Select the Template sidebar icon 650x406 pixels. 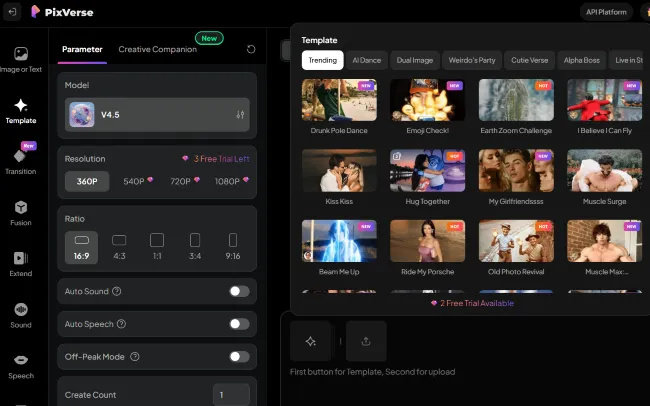21,110
